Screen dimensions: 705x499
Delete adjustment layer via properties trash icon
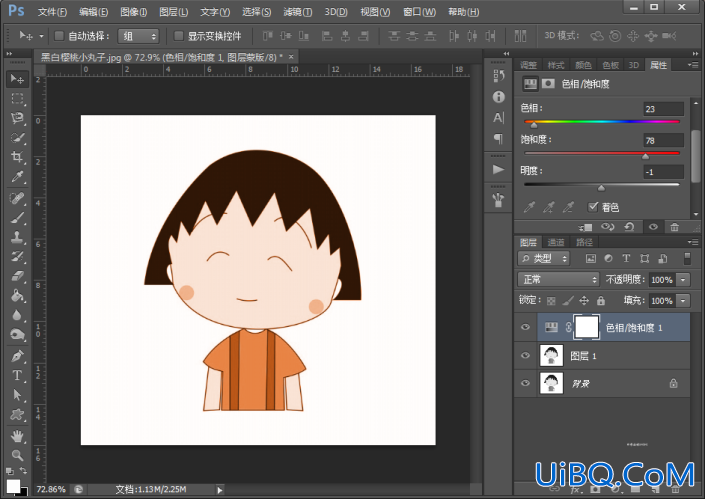(x=674, y=227)
